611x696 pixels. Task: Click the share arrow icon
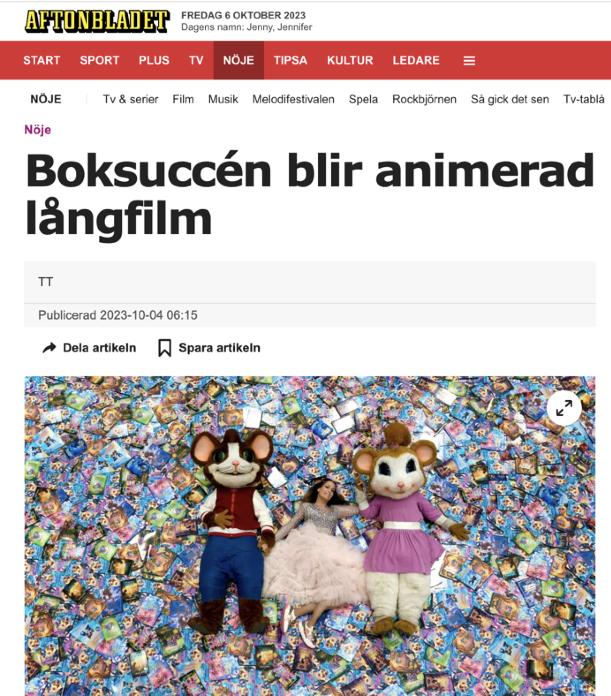click(49, 348)
